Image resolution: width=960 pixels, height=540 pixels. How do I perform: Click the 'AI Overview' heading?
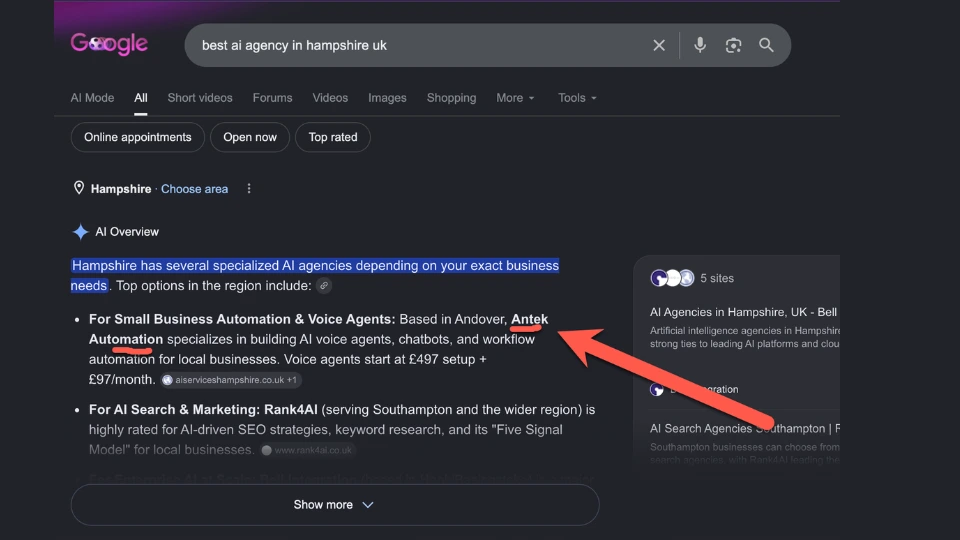click(x=127, y=232)
